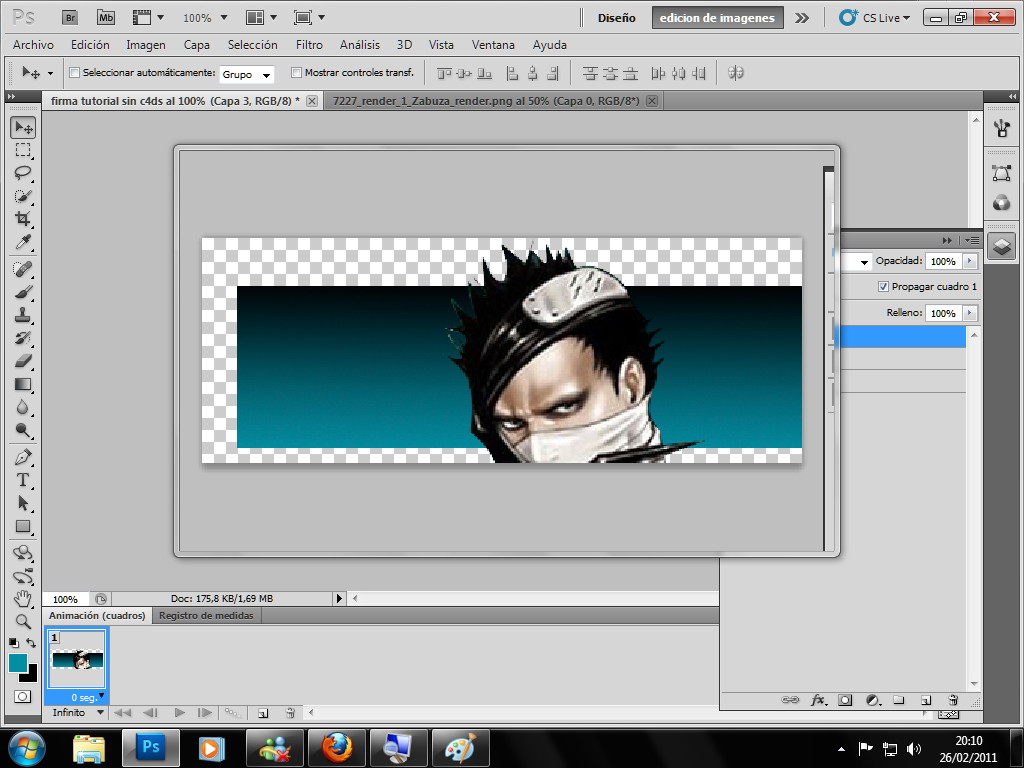Open the Archivo menu
1024x768 pixels.
pyautogui.click(x=33, y=44)
